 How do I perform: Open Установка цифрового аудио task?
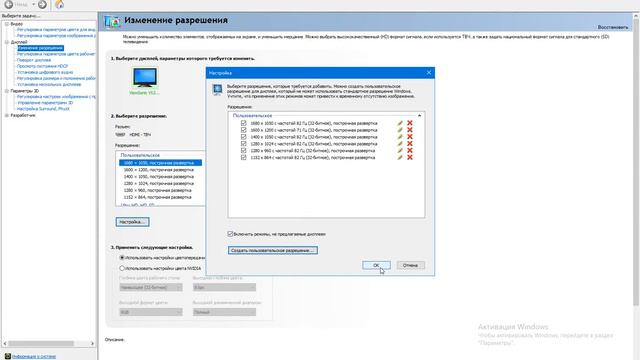pos(45,72)
